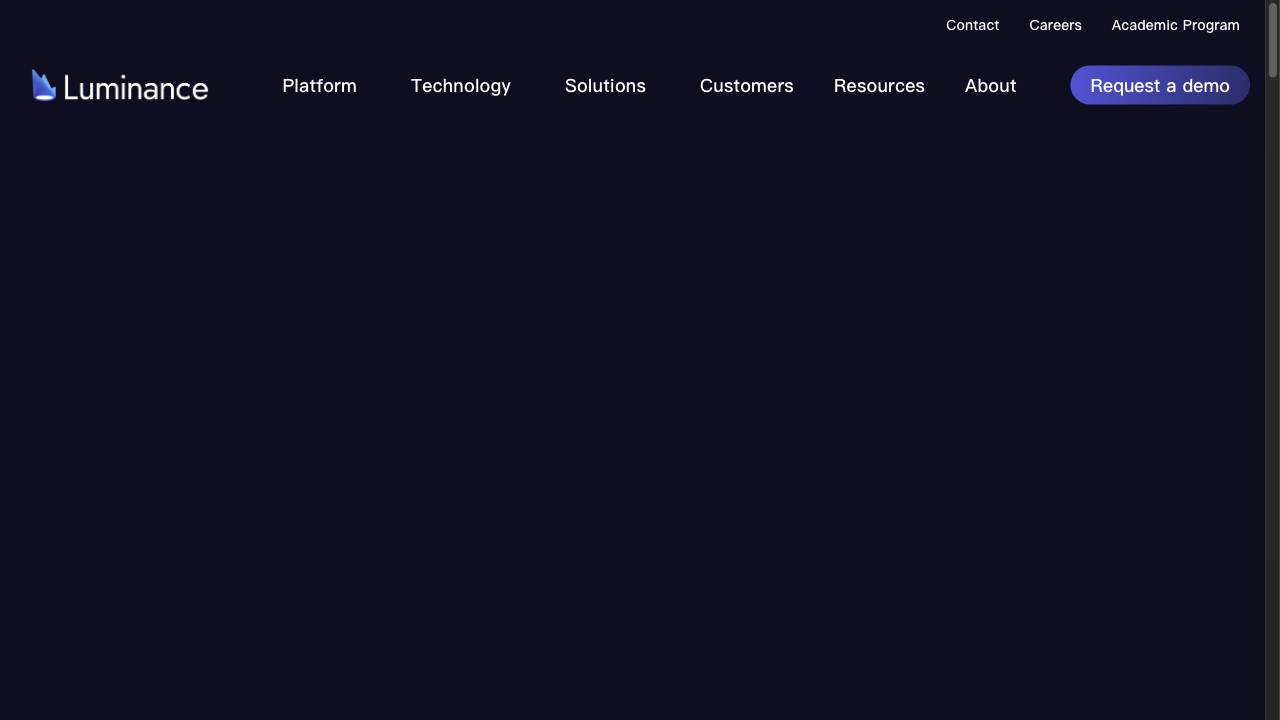This screenshot has height=720, width=1280.
Task: Open the Contact link
Action: click(972, 25)
